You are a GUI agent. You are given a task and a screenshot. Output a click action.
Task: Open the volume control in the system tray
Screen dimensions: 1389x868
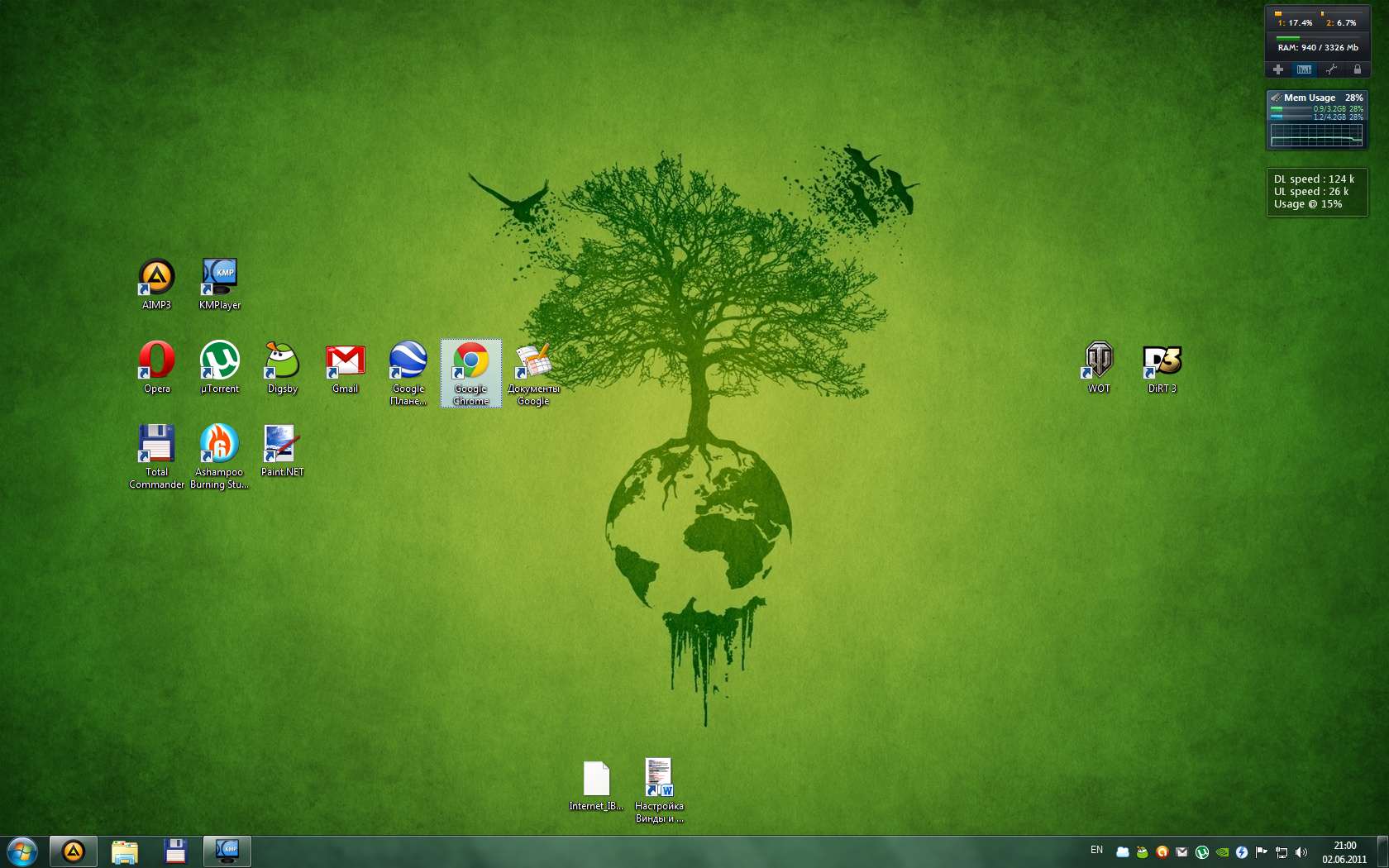[1301, 852]
